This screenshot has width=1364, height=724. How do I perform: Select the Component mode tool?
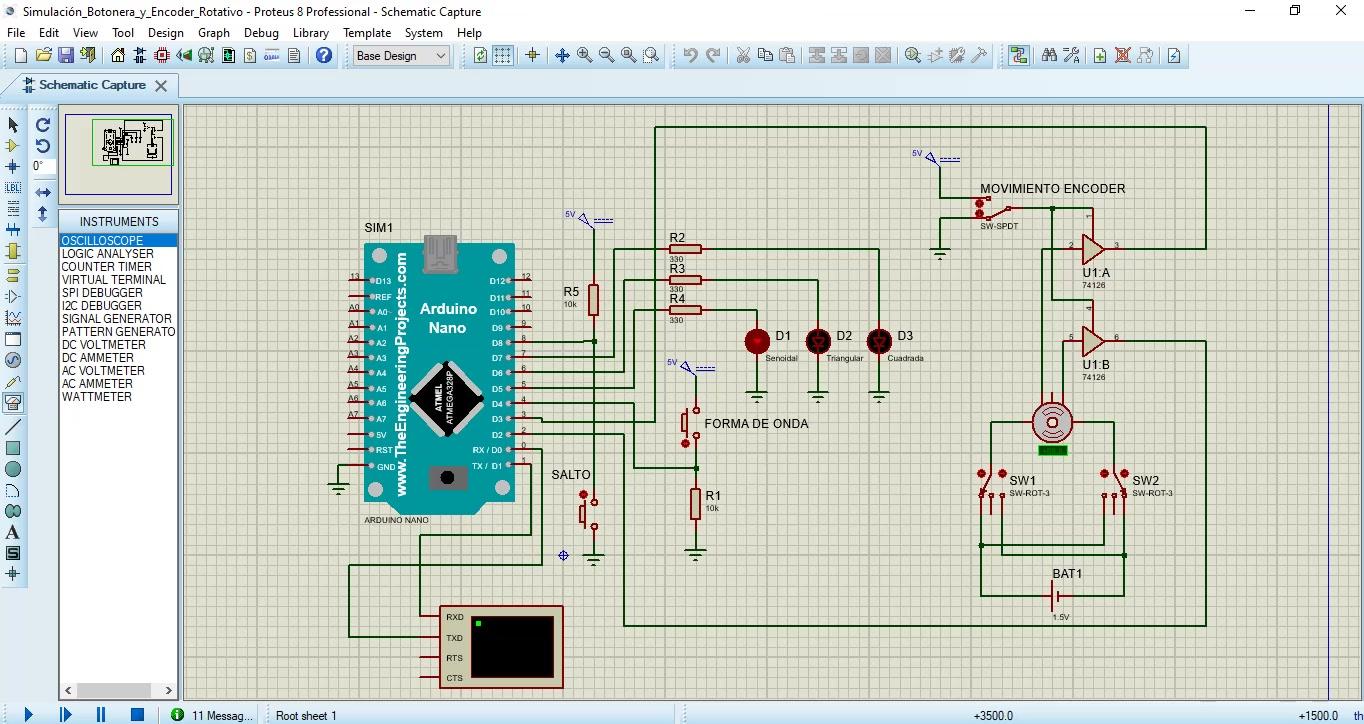(x=13, y=145)
